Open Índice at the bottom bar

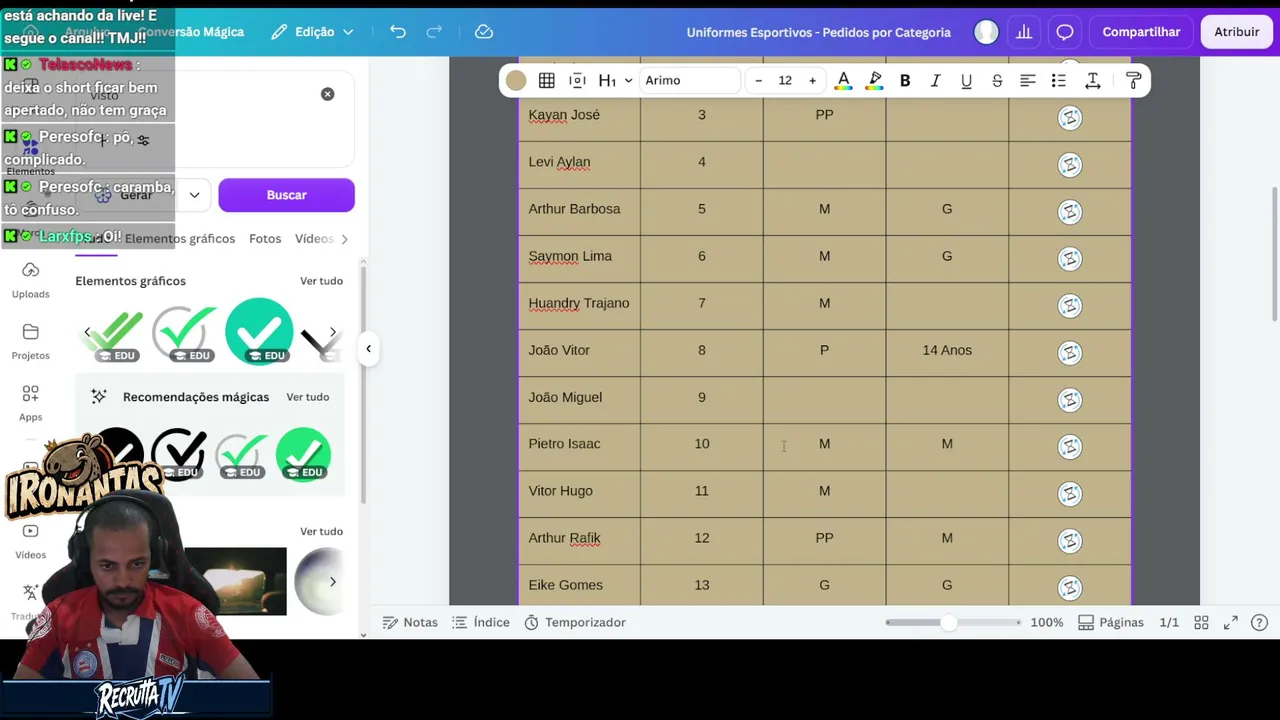pos(481,622)
